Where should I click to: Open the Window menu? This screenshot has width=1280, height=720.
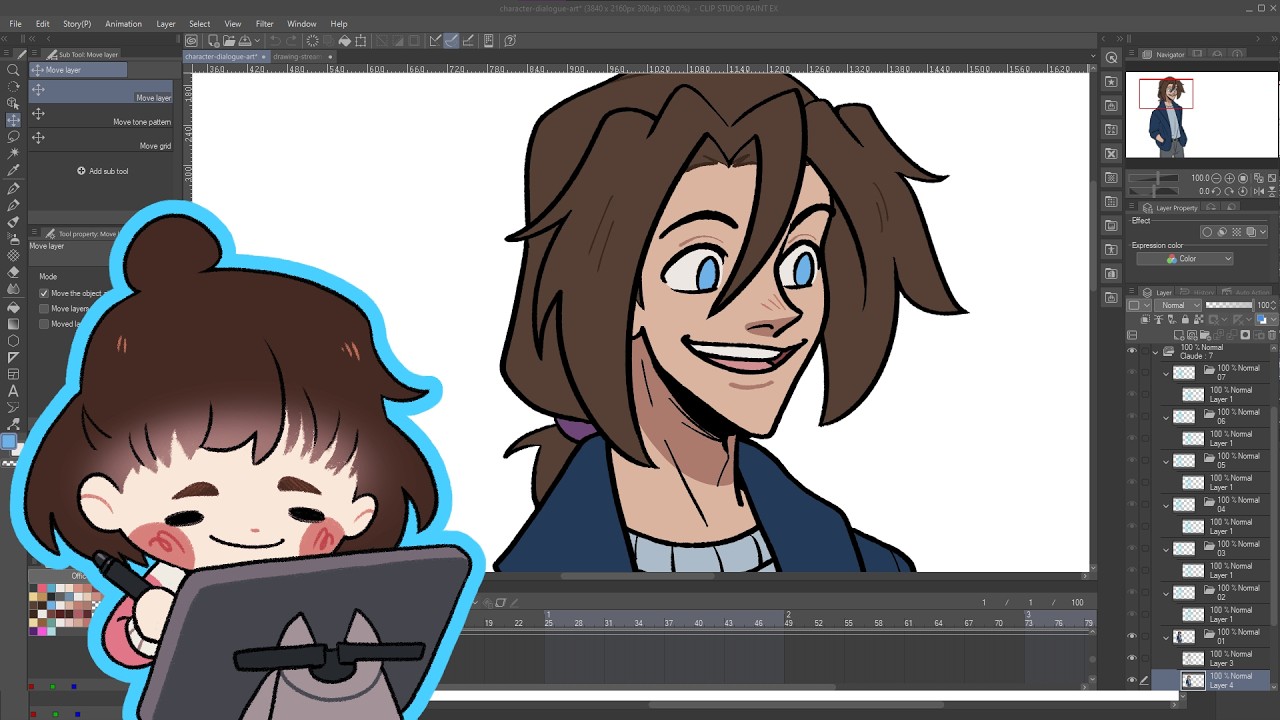301,24
